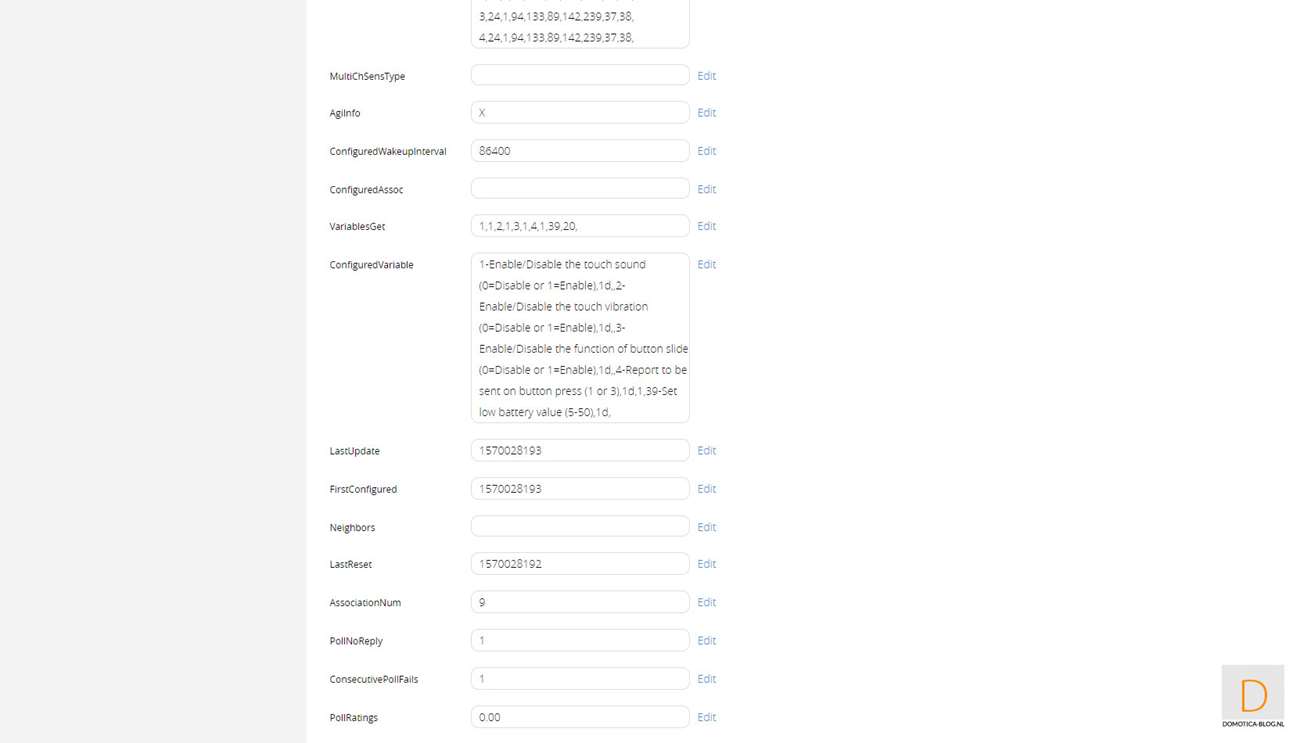Click the empty Neighbors input field
This screenshot has height=743, width=1300.
580,527
